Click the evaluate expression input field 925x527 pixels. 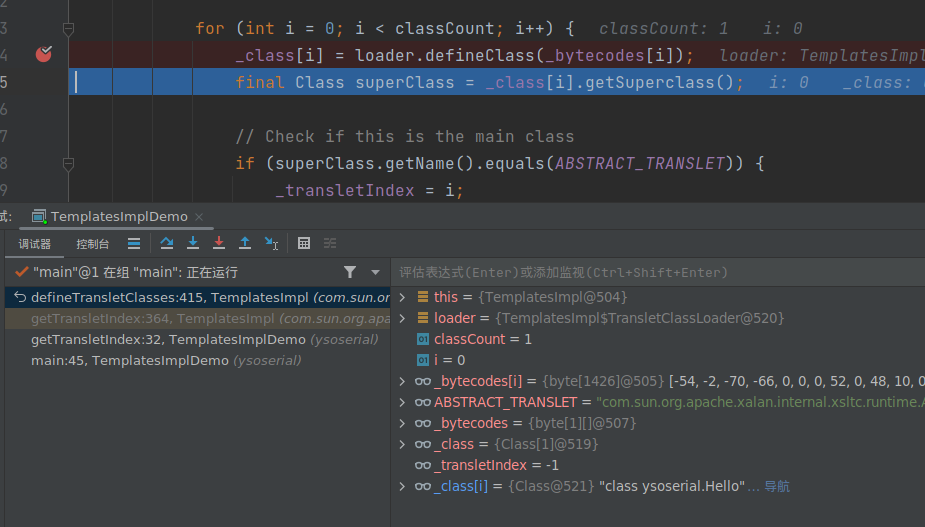coord(650,272)
